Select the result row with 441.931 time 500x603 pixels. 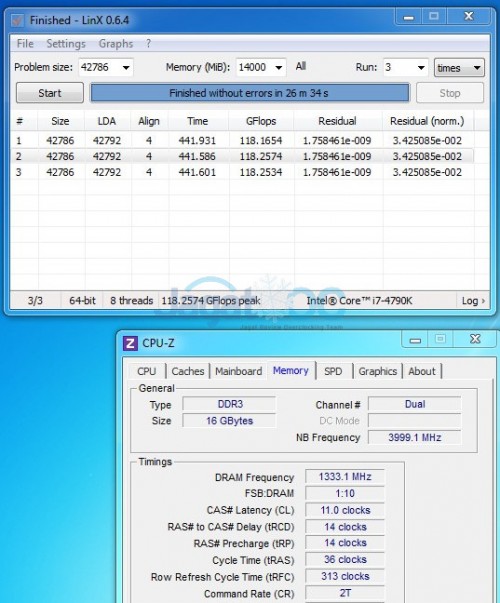[x=242, y=141]
